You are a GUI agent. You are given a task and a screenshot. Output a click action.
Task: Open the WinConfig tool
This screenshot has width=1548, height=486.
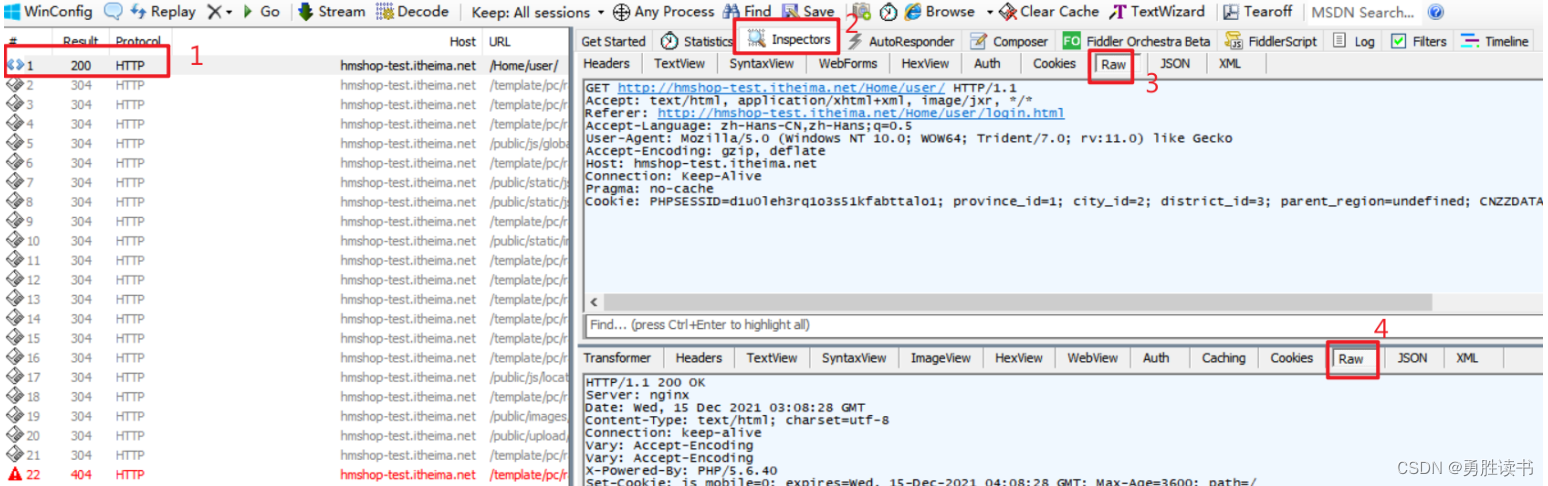[49, 12]
